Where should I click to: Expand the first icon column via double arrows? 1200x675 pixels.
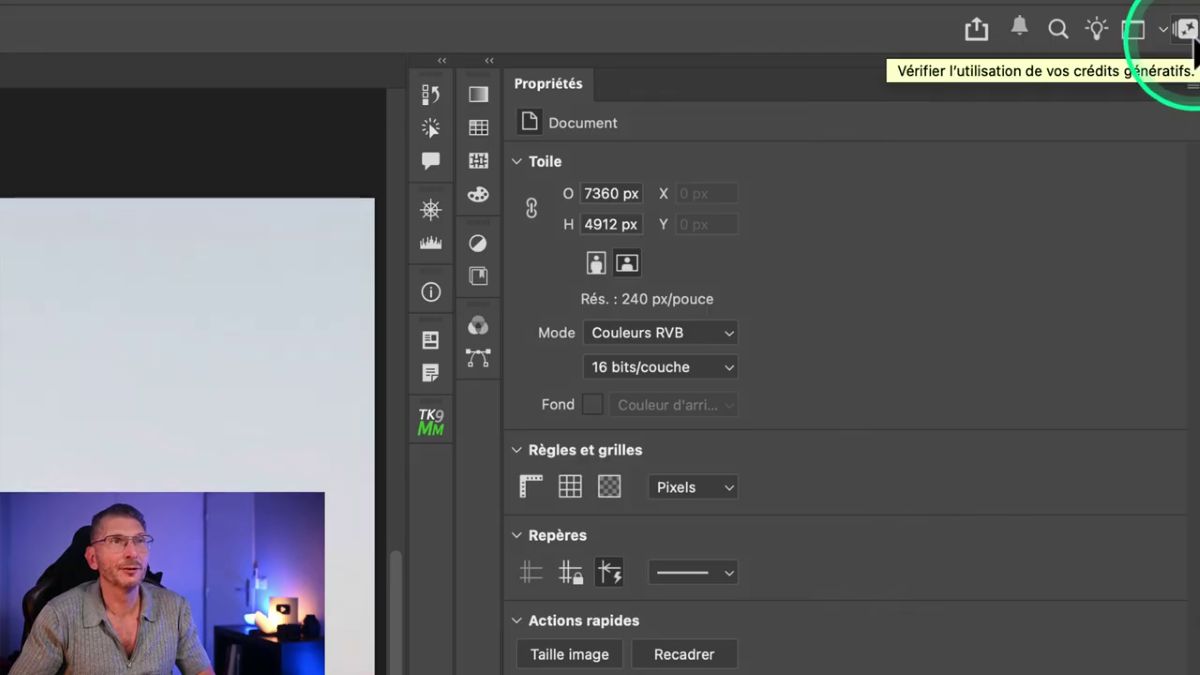coord(442,61)
